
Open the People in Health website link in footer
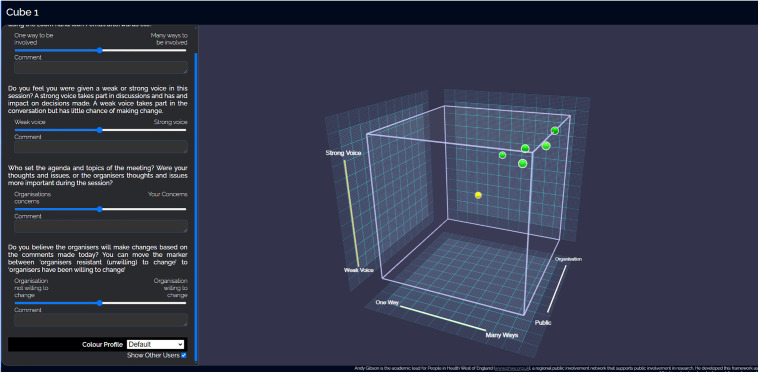[512, 369]
